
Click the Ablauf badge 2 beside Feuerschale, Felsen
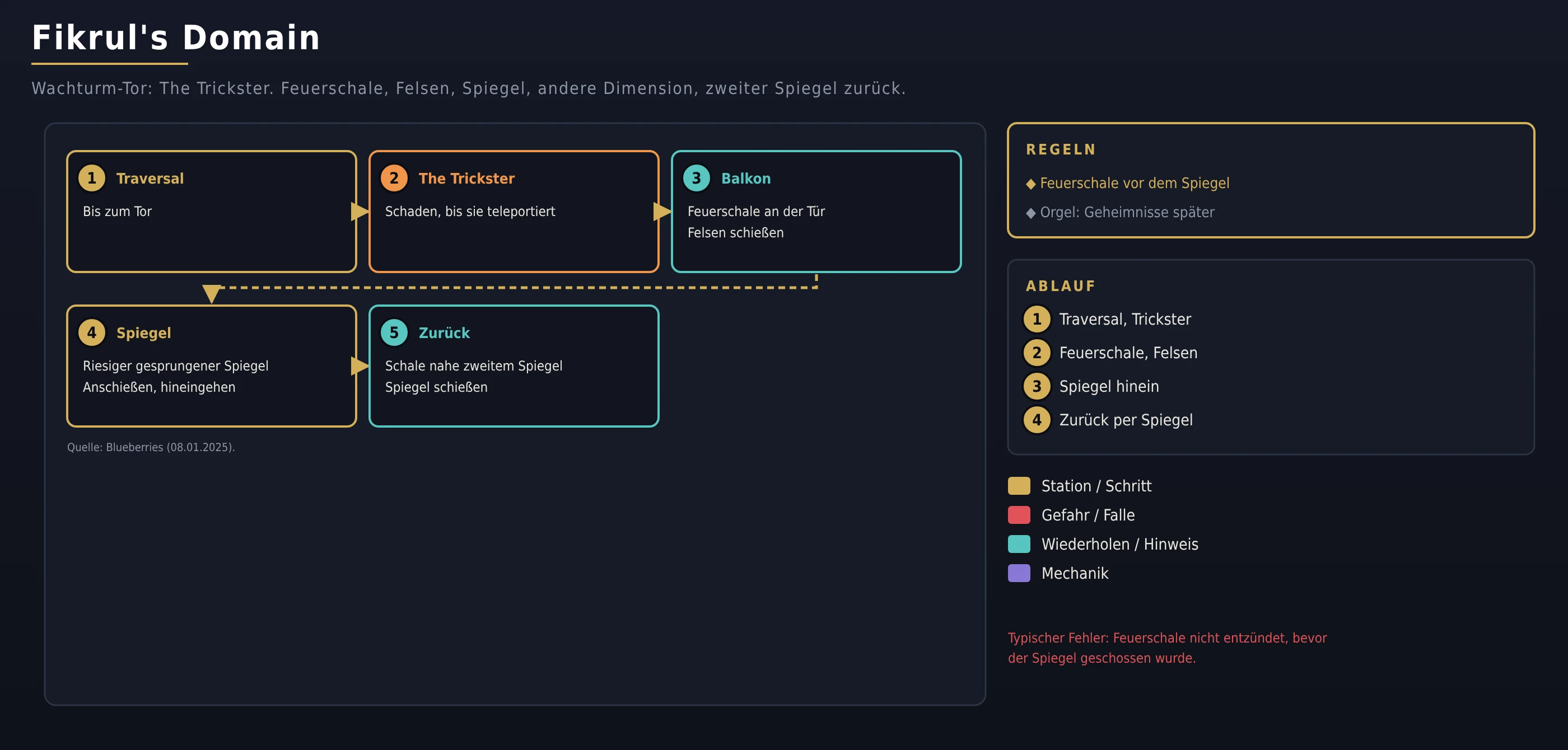coord(1037,353)
